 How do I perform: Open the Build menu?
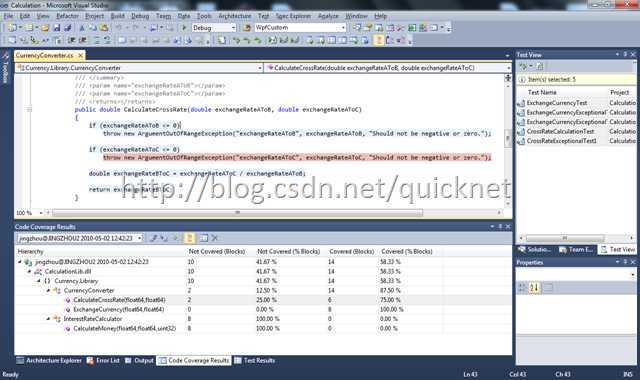pyautogui.click(x=118, y=16)
